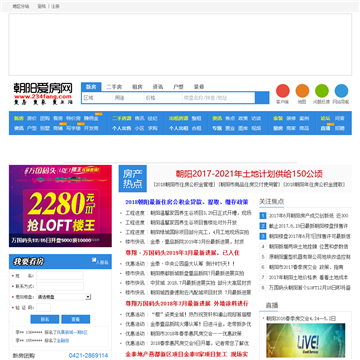Open the orange 地图 circle icon
The image size is (360, 360).
click(302, 91)
